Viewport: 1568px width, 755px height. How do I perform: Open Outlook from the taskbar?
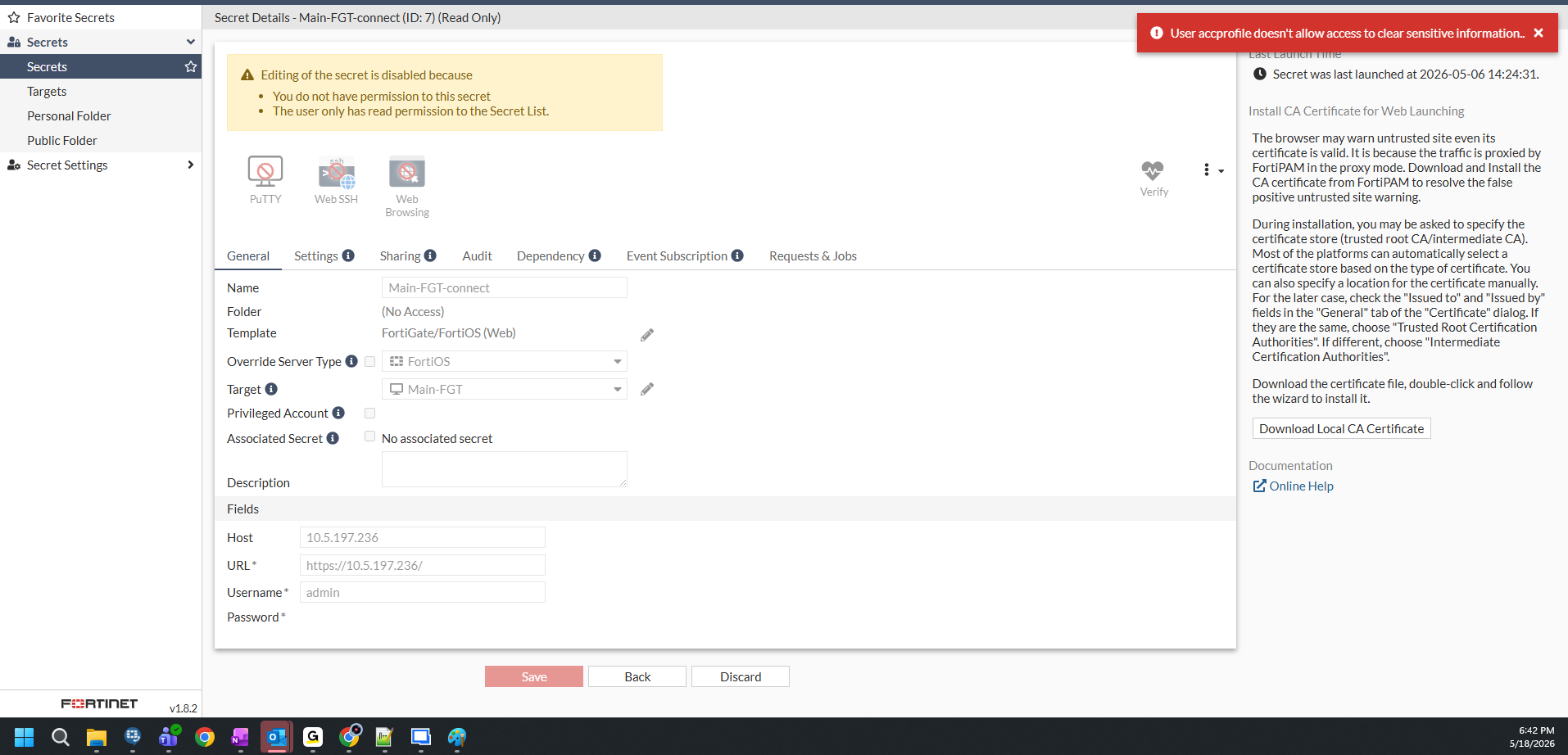coord(277,737)
